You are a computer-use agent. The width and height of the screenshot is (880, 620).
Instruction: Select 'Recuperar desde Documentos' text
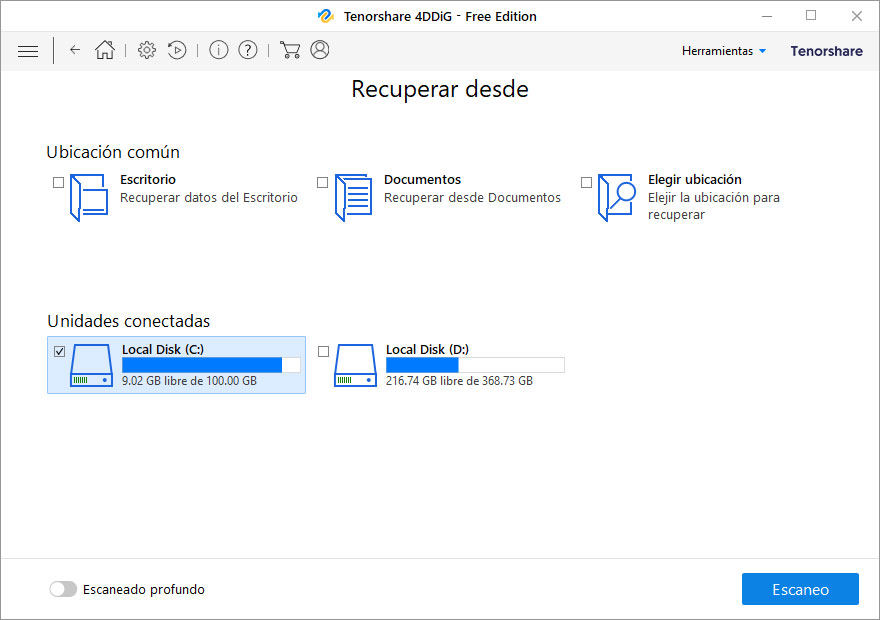pos(473,198)
